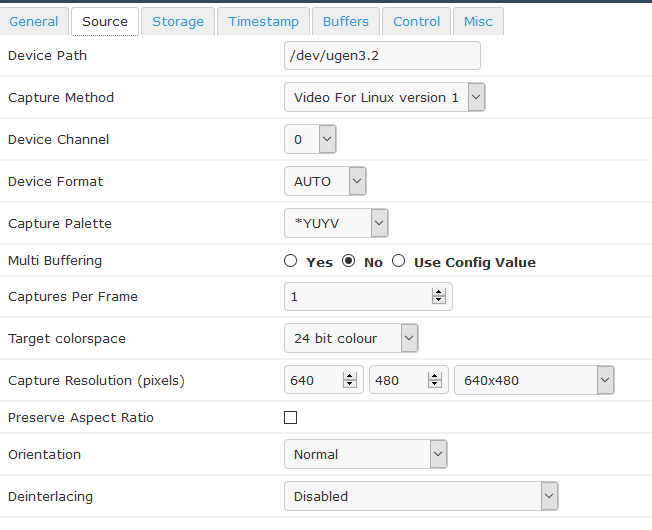Open the Storage tab
Viewport: 652px width, 530px height.
pyautogui.click(x=178, y=21)
